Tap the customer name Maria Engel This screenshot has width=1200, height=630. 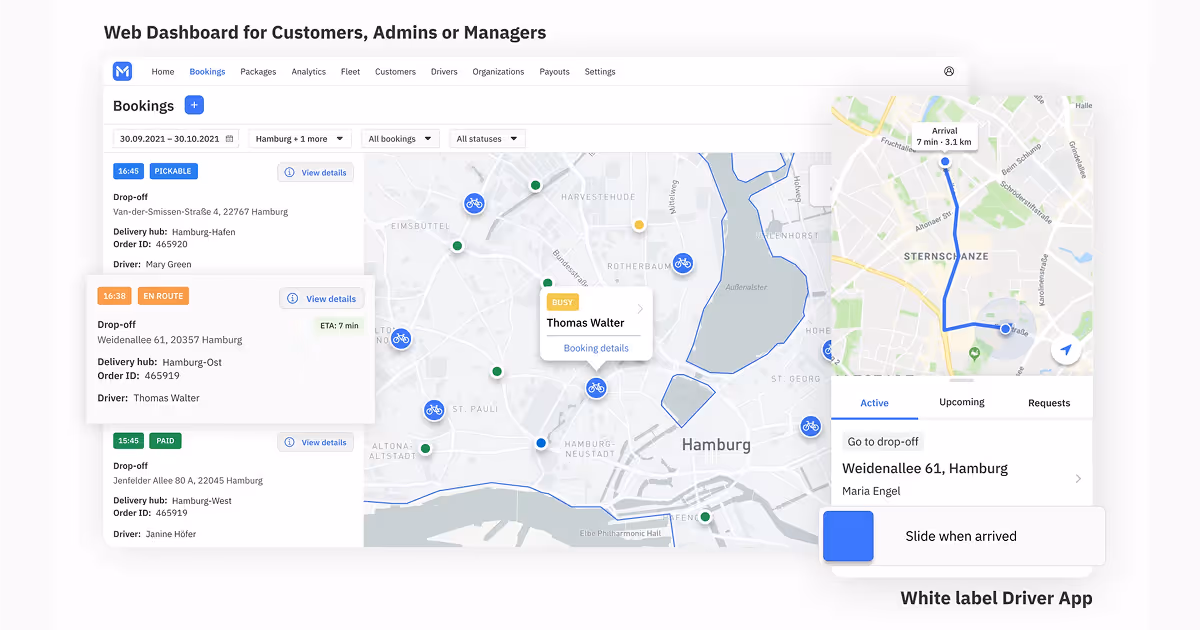871,491
